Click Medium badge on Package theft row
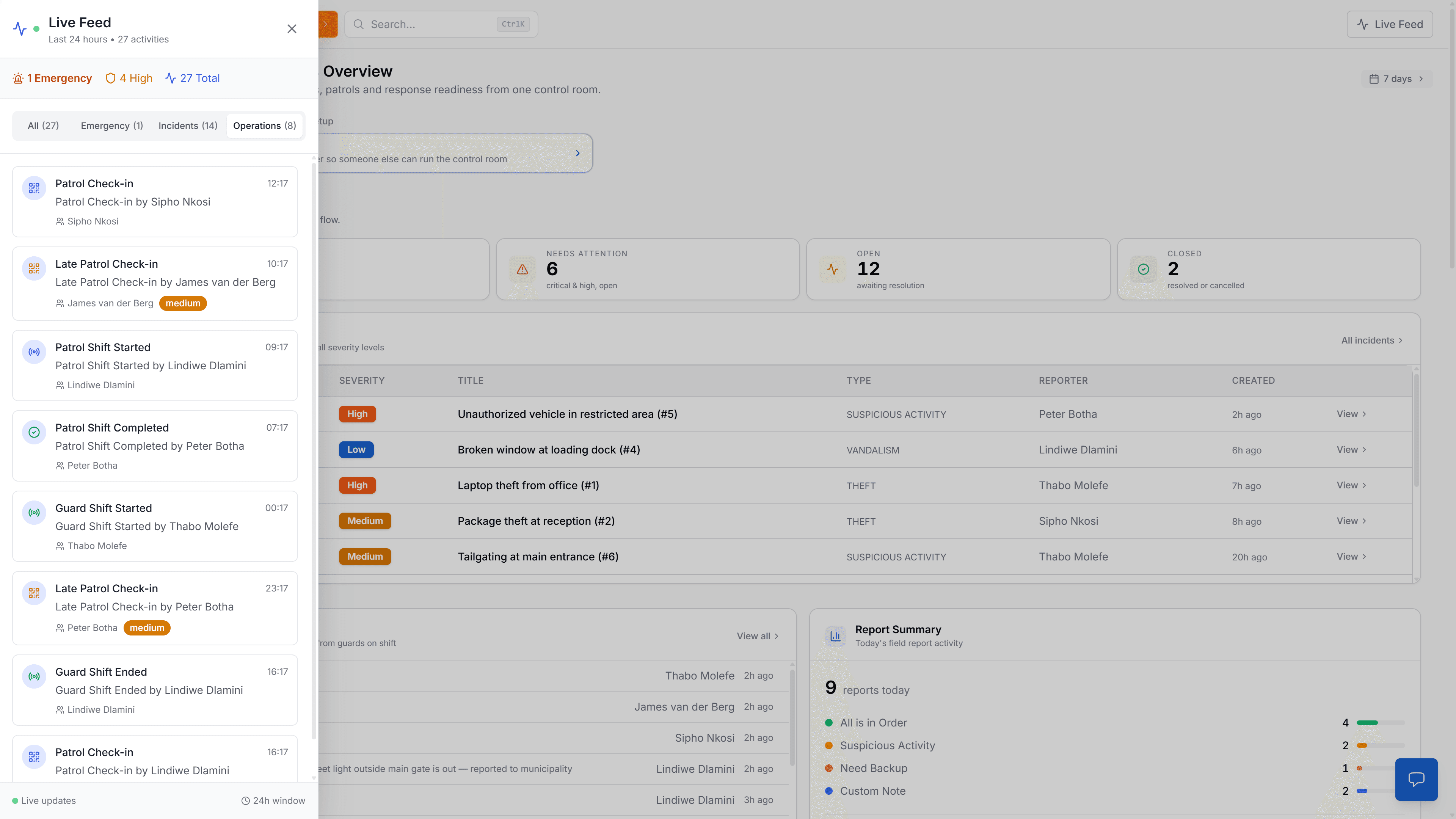Image resolution: width=1456 pixels, height=819 pixels. 365,521
